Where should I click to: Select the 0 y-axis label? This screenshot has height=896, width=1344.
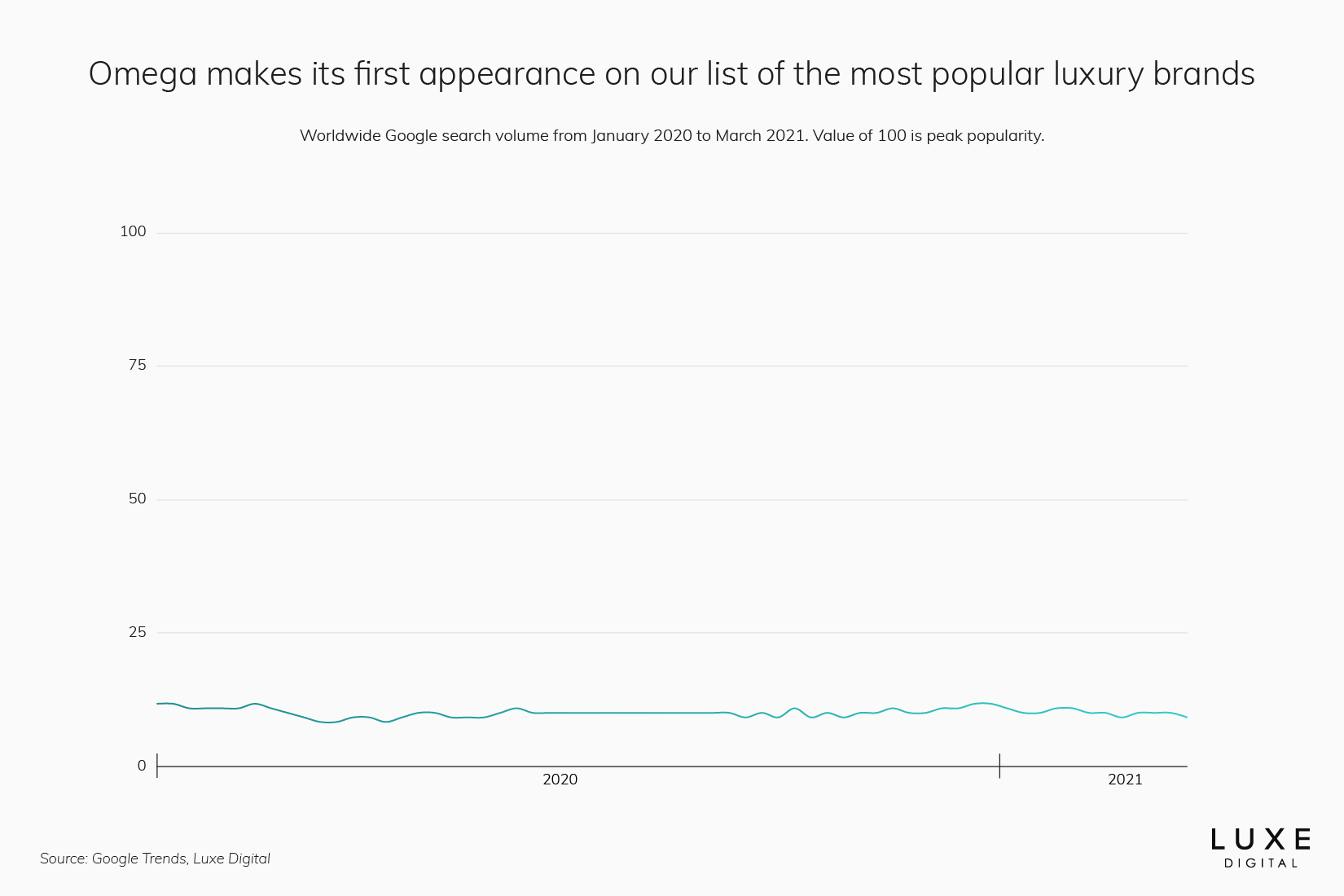[x=142, y=766]
